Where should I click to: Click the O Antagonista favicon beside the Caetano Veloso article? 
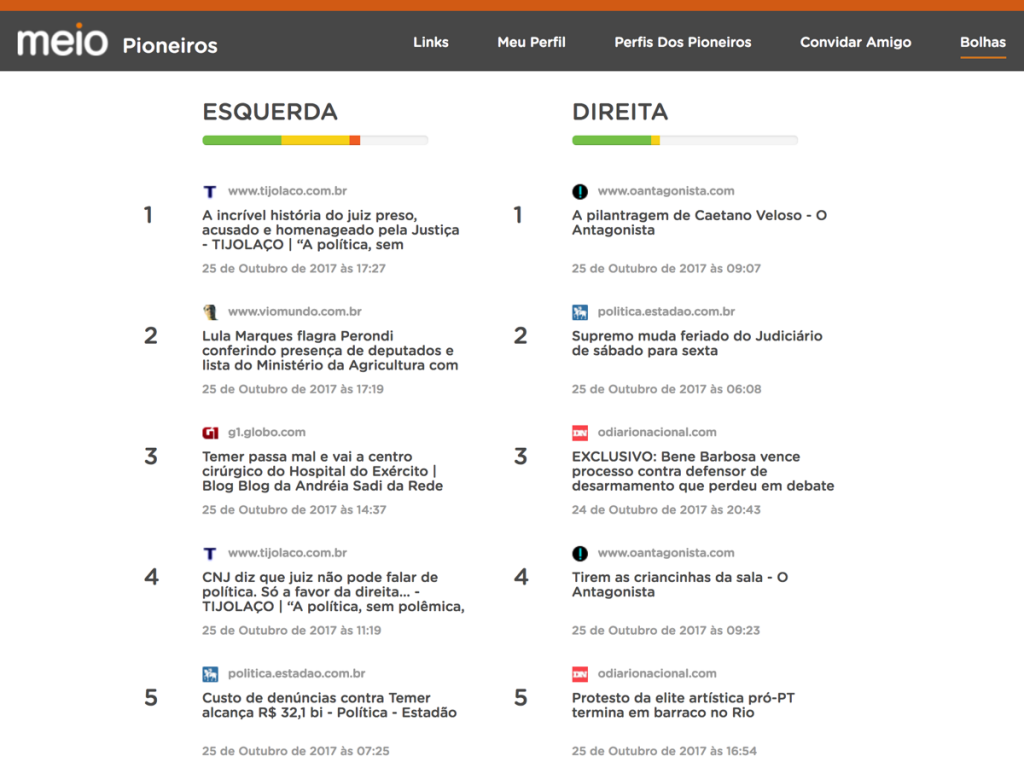tap(580, 191)
